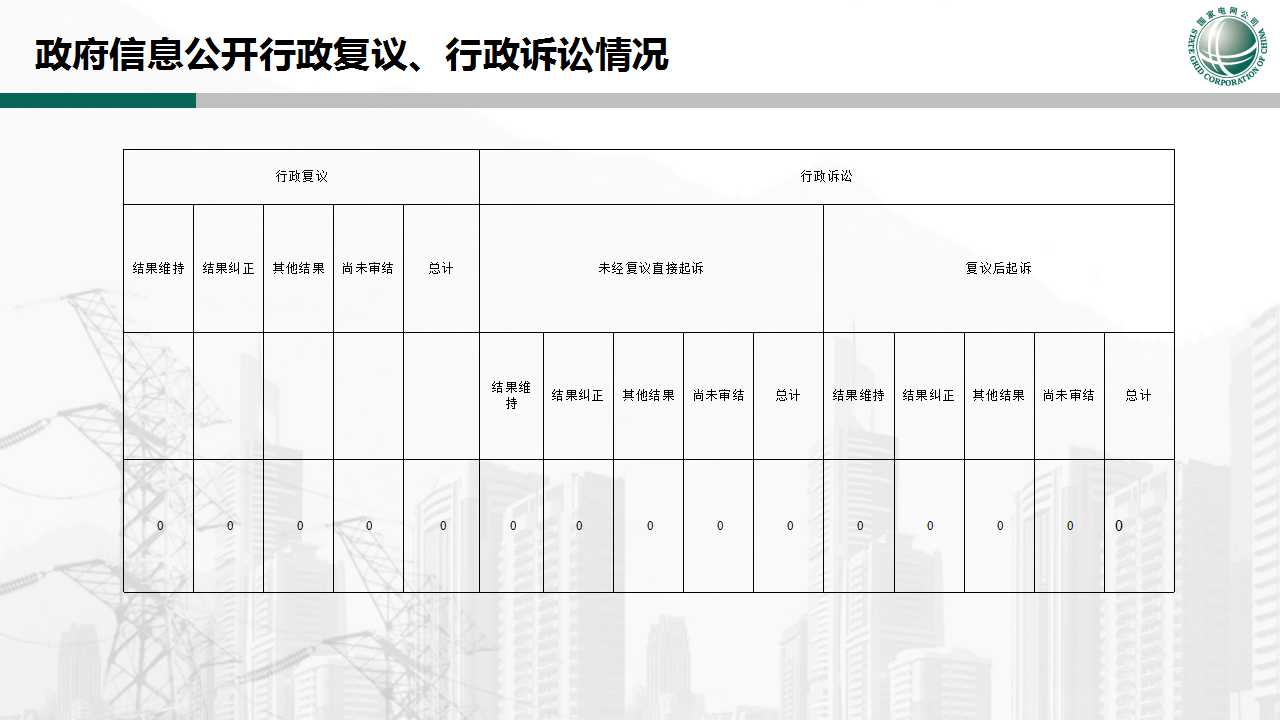Click the State Grid Corporation logo

pos(1229,49)
